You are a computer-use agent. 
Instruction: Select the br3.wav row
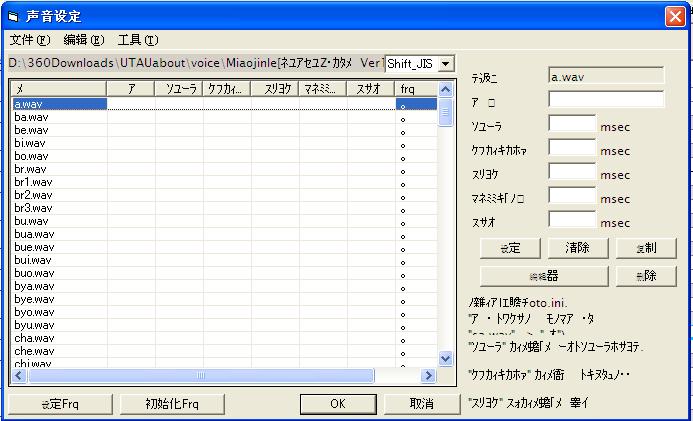(224, 208)
